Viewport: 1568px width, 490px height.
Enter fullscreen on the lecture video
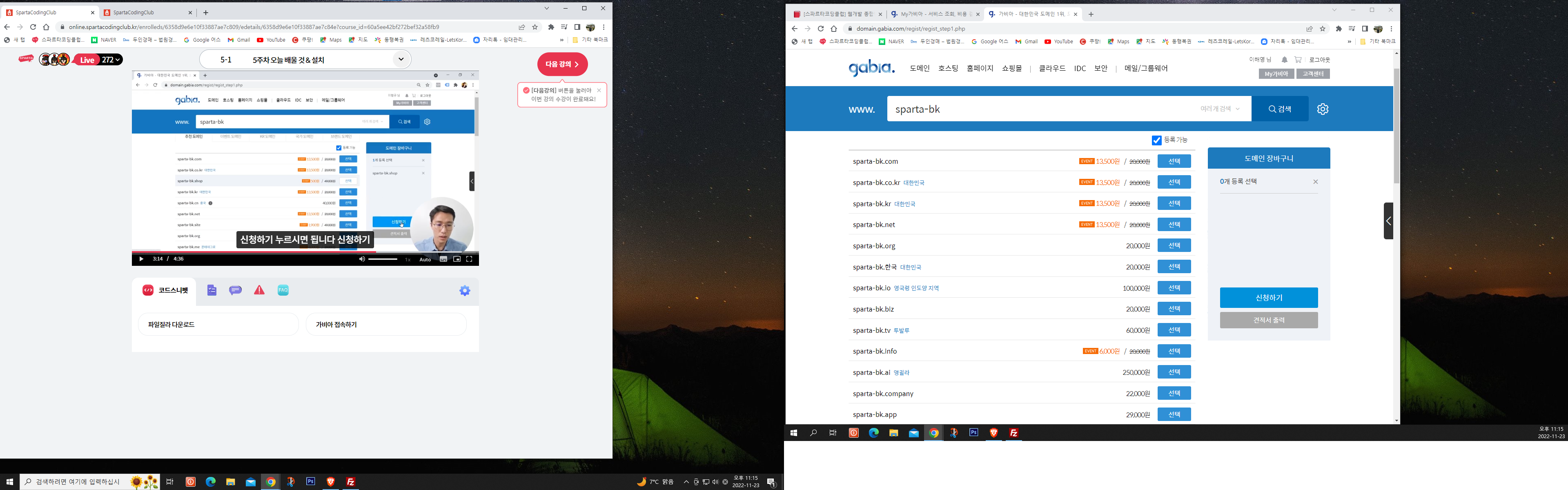(469, 259)
